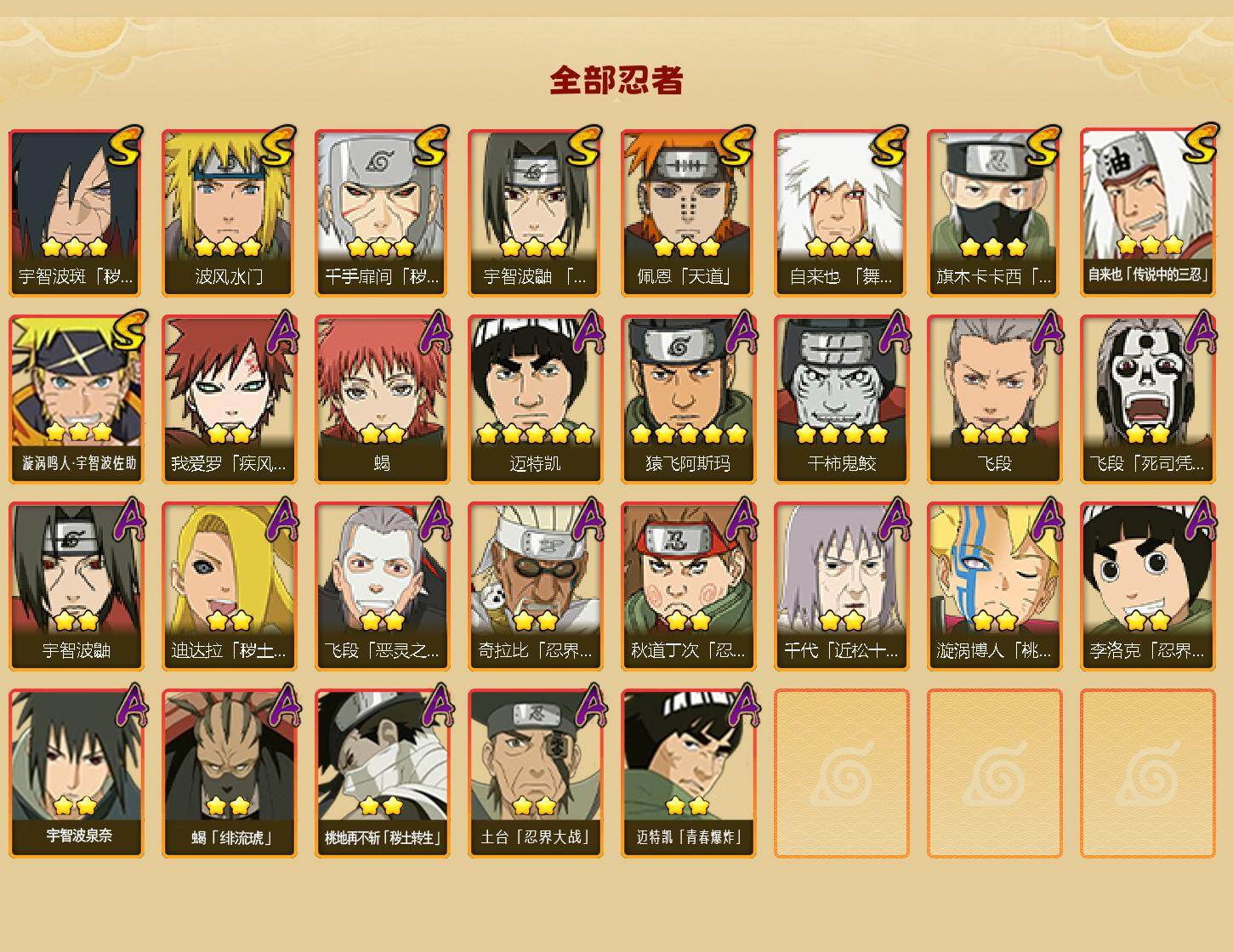
Task: Click the star rating on 迈特凯 card
Action: pyautogui.click(x=535, y=433)
